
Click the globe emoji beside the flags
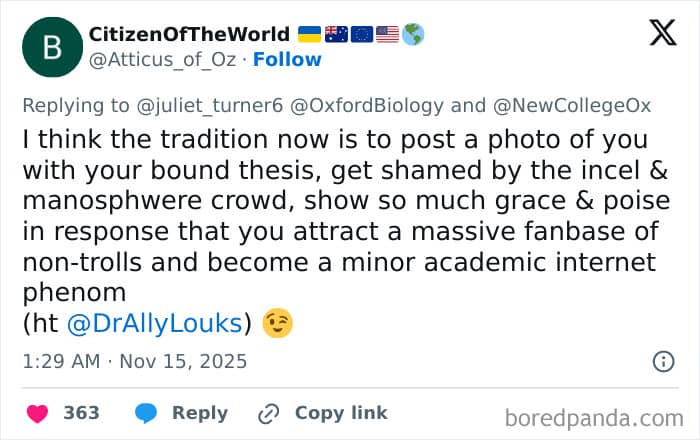[x=413, y=34]
